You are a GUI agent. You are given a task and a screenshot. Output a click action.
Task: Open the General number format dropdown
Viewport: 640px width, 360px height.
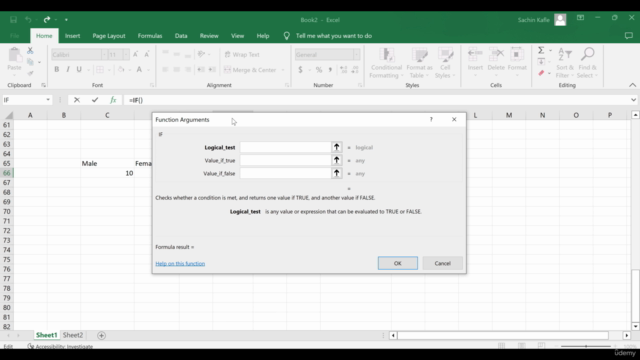click(356, 55)
